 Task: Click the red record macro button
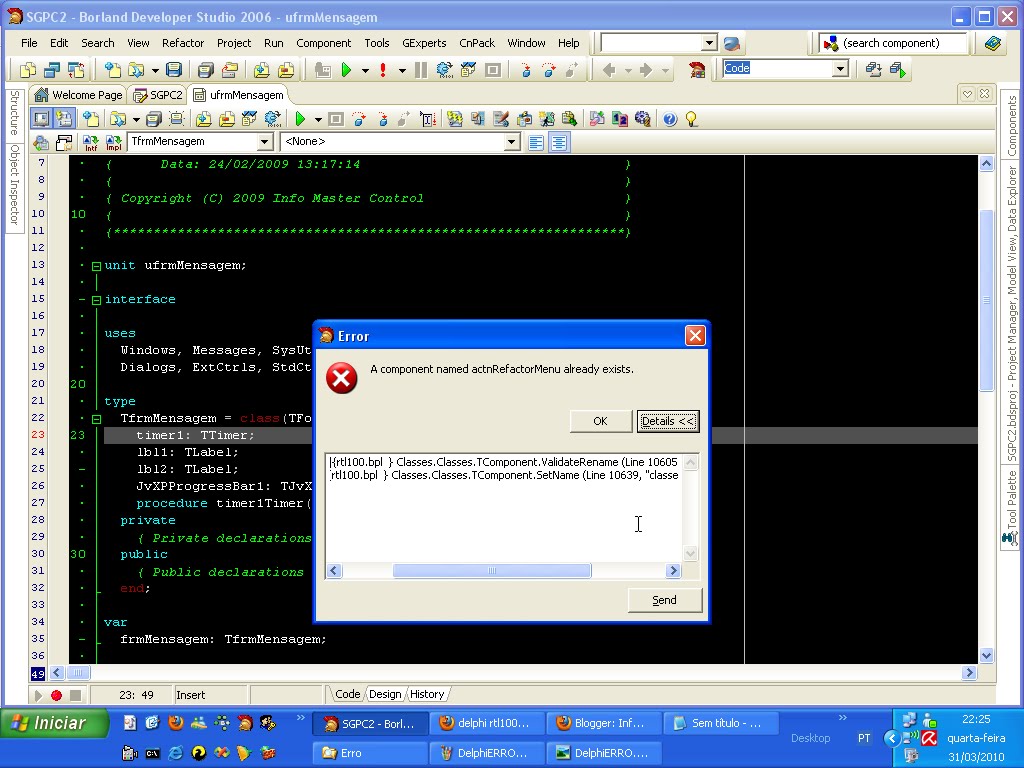click(x=56, y=696)
